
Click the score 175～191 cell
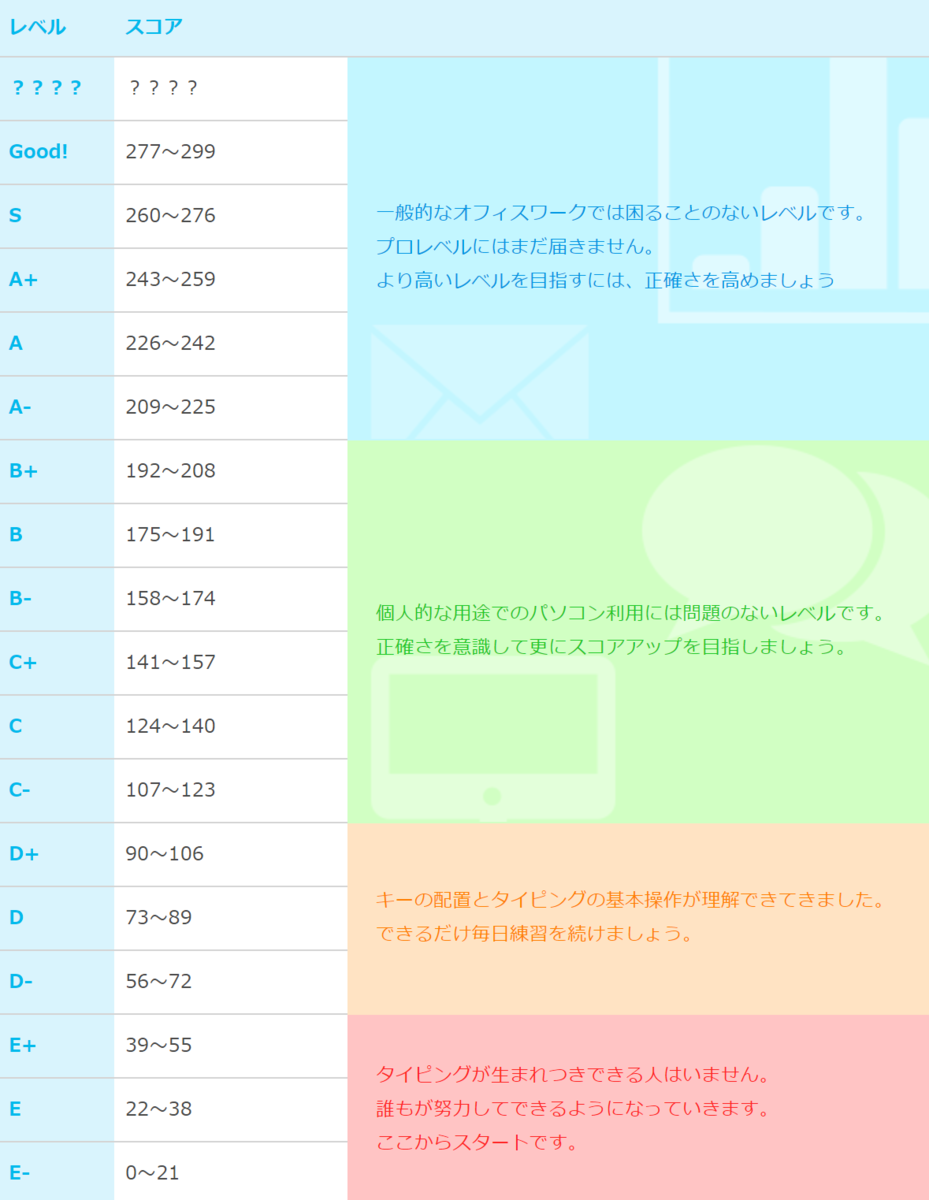click(x=231, y=536)
